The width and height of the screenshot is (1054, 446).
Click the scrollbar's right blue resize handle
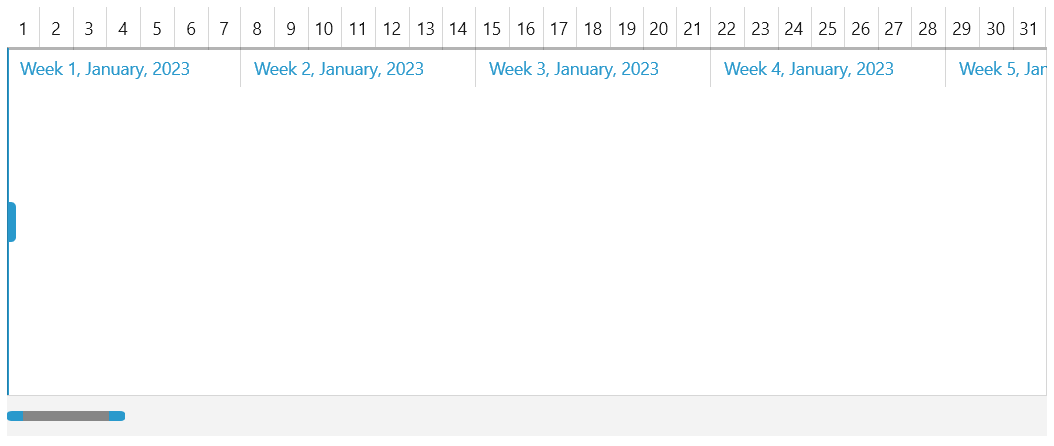pyautogui.click(x=117, y=416)
